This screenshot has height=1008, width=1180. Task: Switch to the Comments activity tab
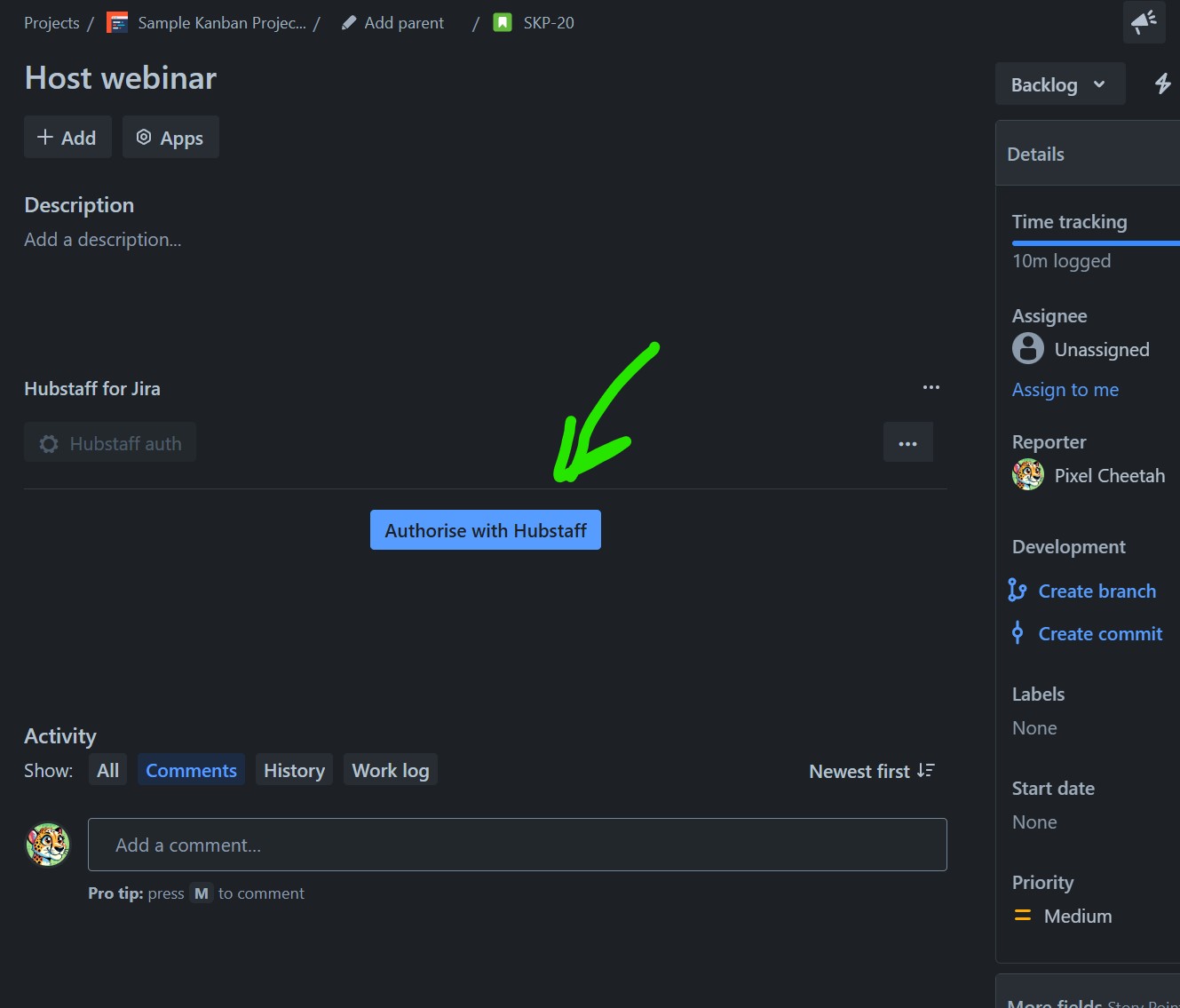tap(191, 770)
